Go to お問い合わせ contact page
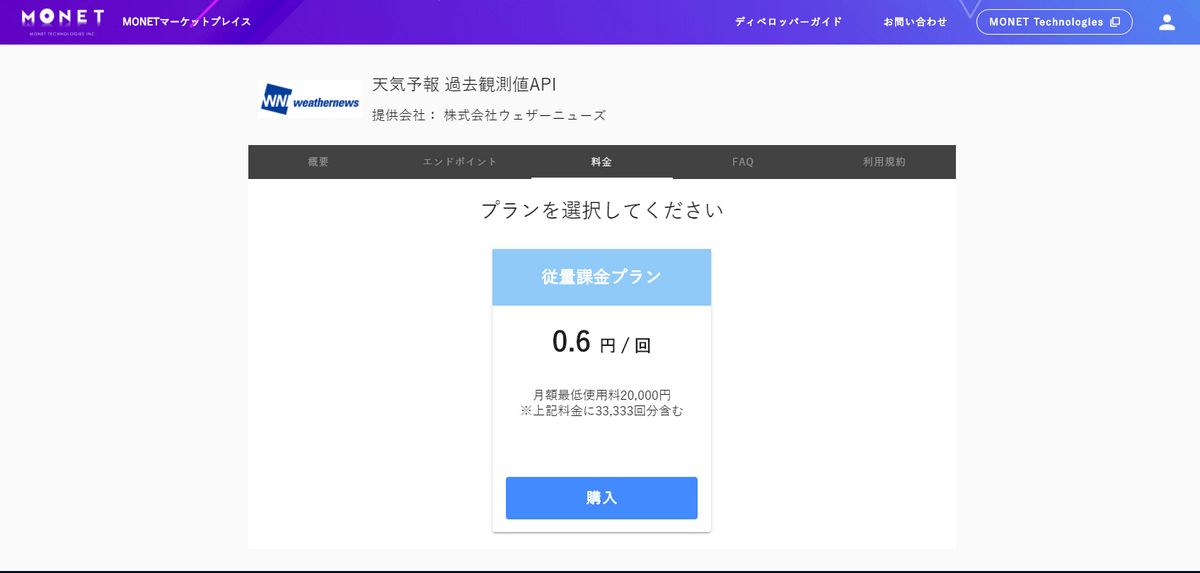This screenshot has width=1200, height=573. 915,22
